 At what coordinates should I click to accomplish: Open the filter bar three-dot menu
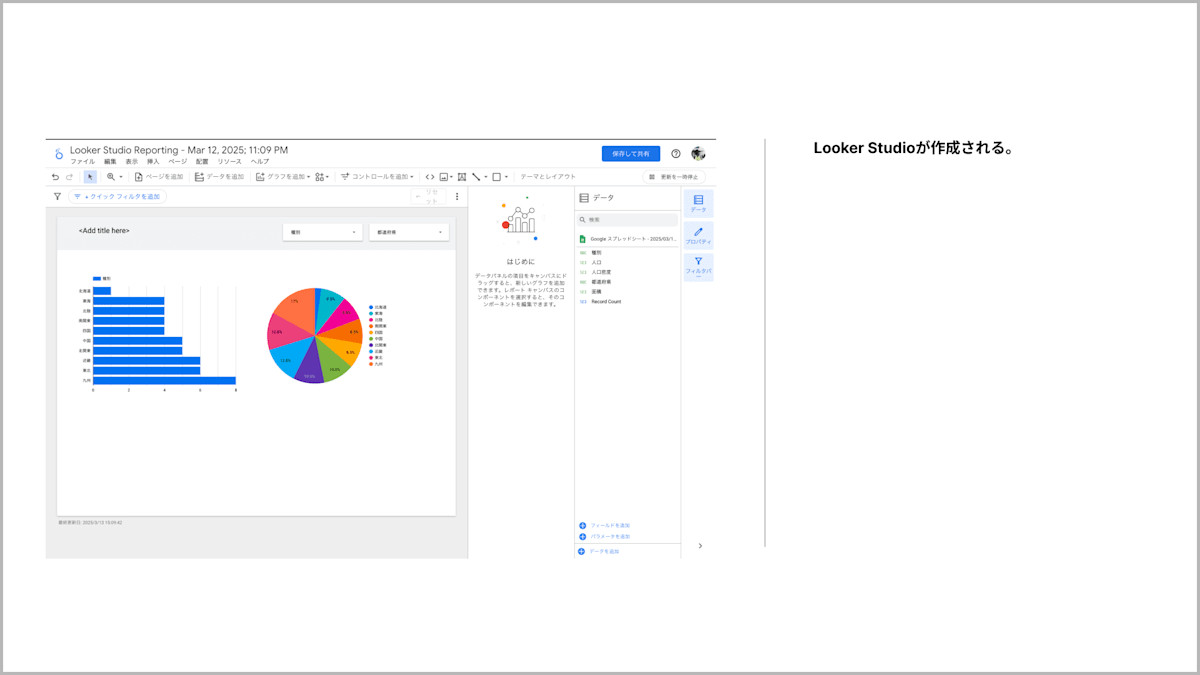click(457, 197)
